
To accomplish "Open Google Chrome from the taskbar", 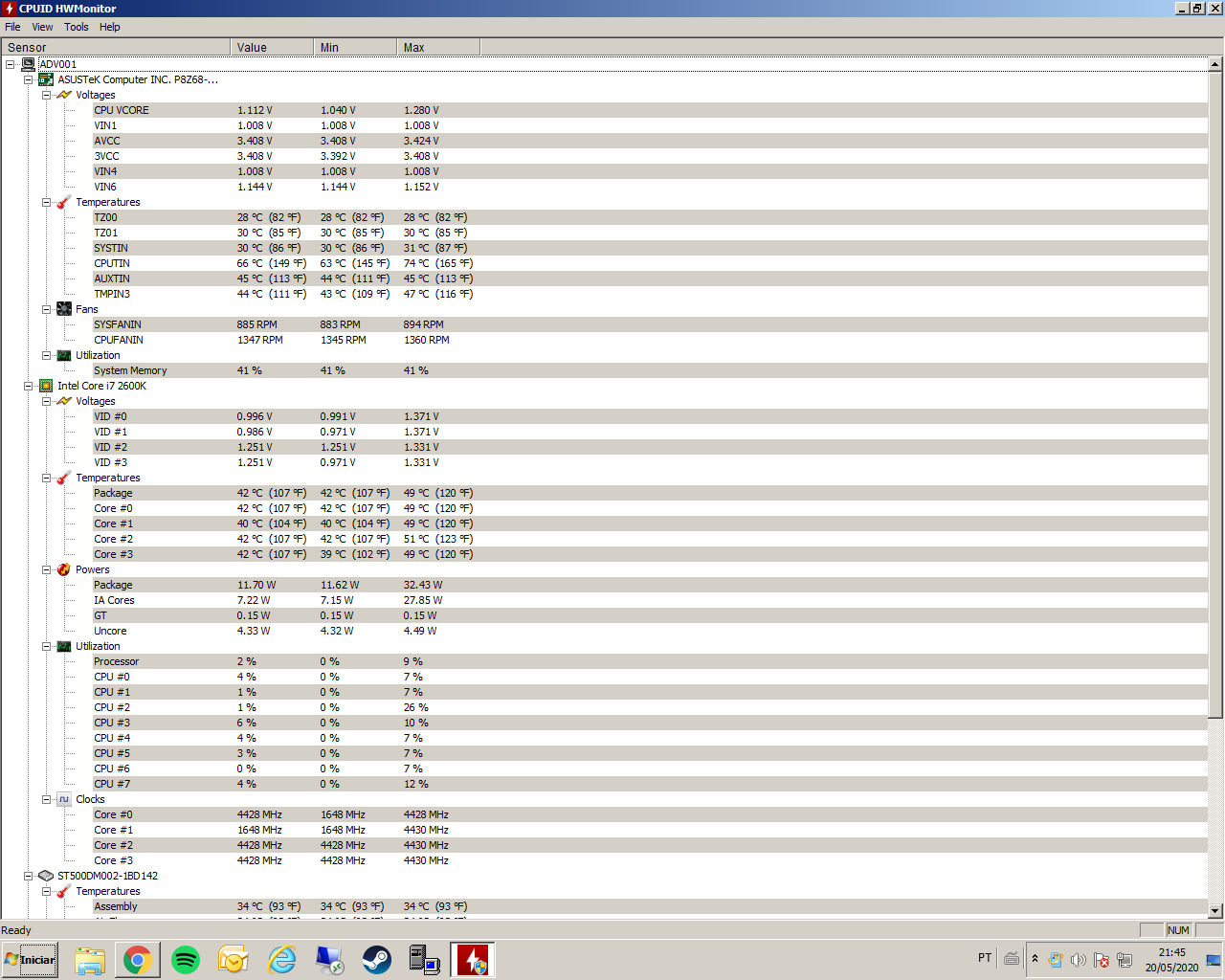I will [x=138, y=960].
